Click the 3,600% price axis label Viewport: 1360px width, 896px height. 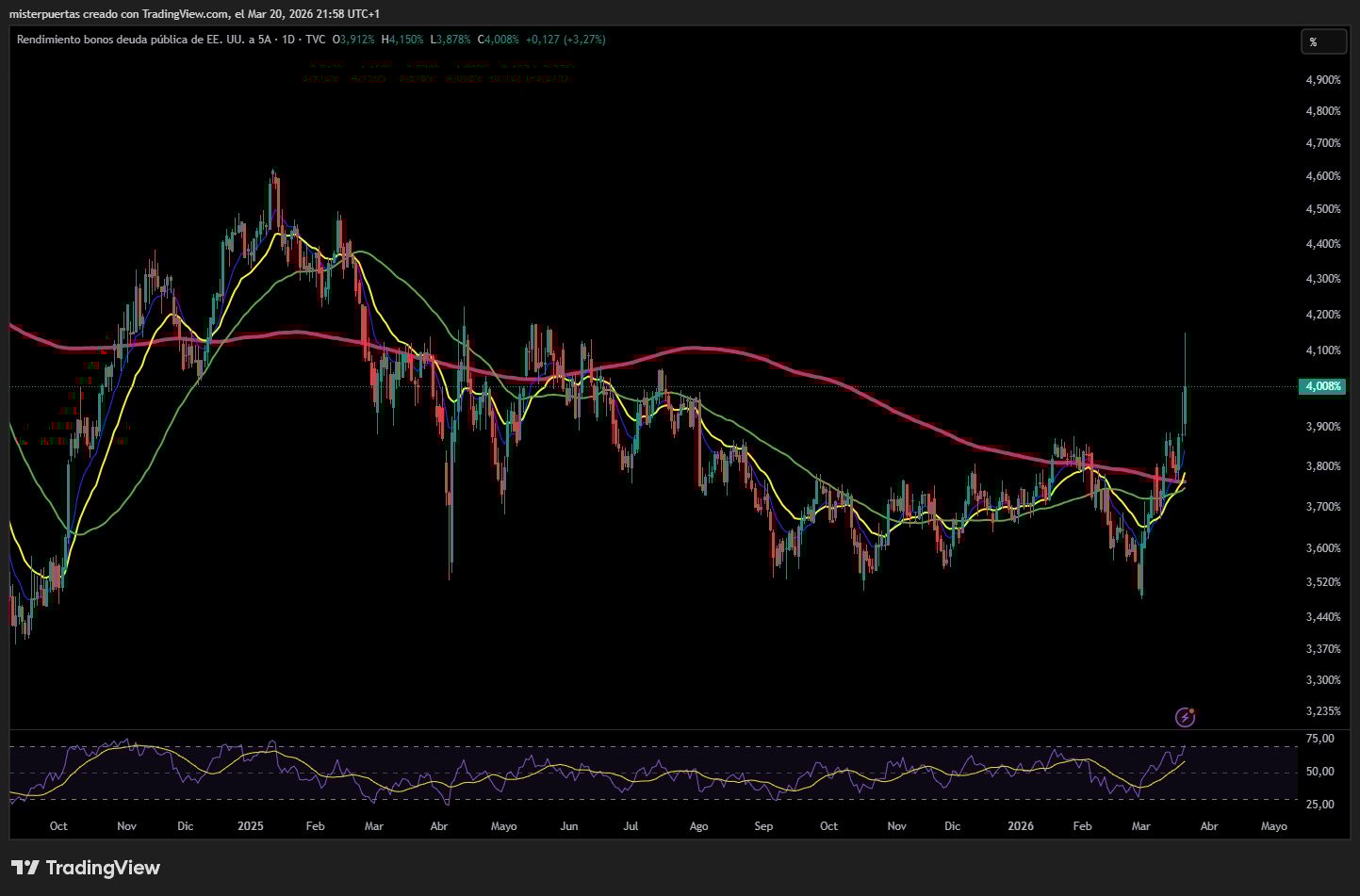1323,548
